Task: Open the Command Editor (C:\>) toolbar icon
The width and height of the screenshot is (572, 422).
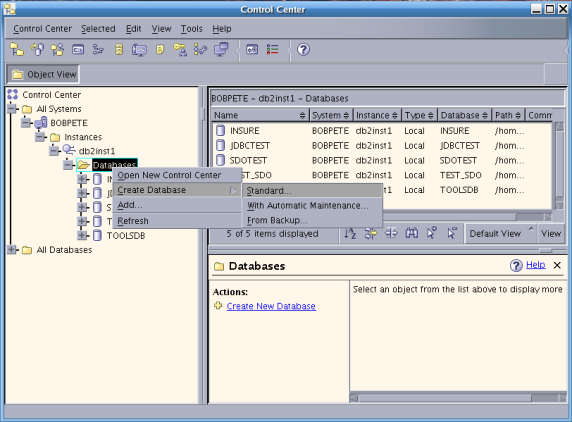Action: click(x=78, y=49)
